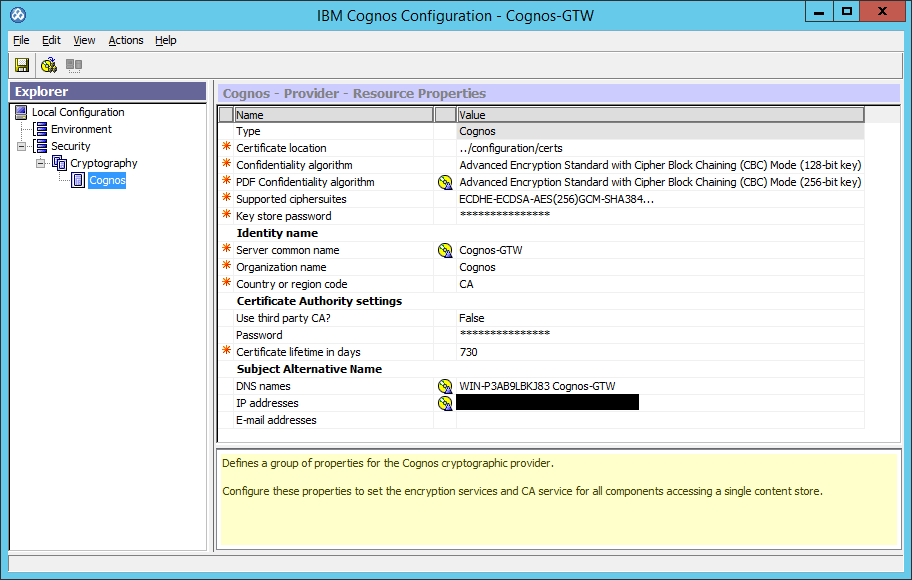Collapse the Security tree node
This screenshot has height=580, width=912.
(22, 146)
